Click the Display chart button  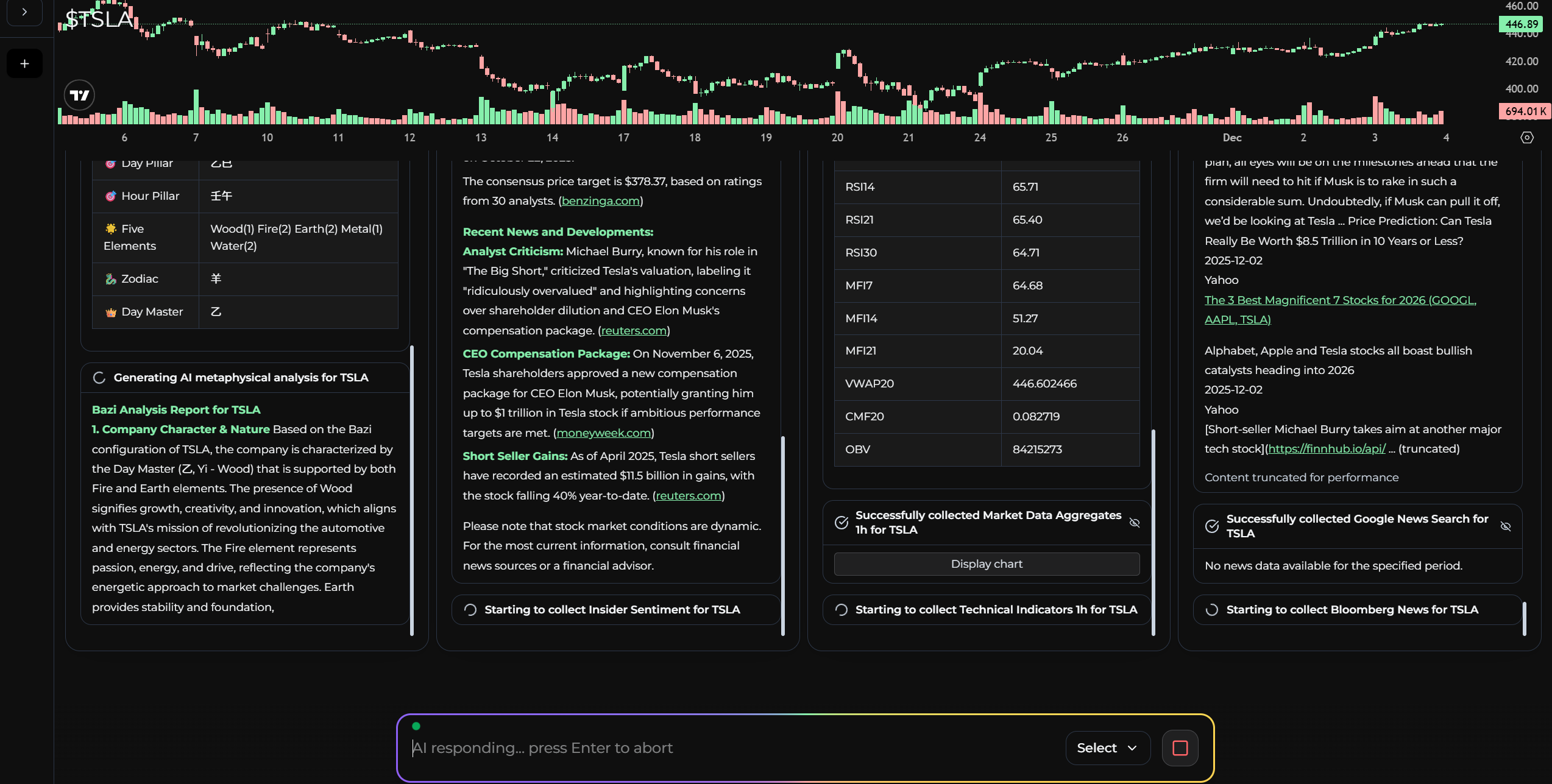[986, 564]
